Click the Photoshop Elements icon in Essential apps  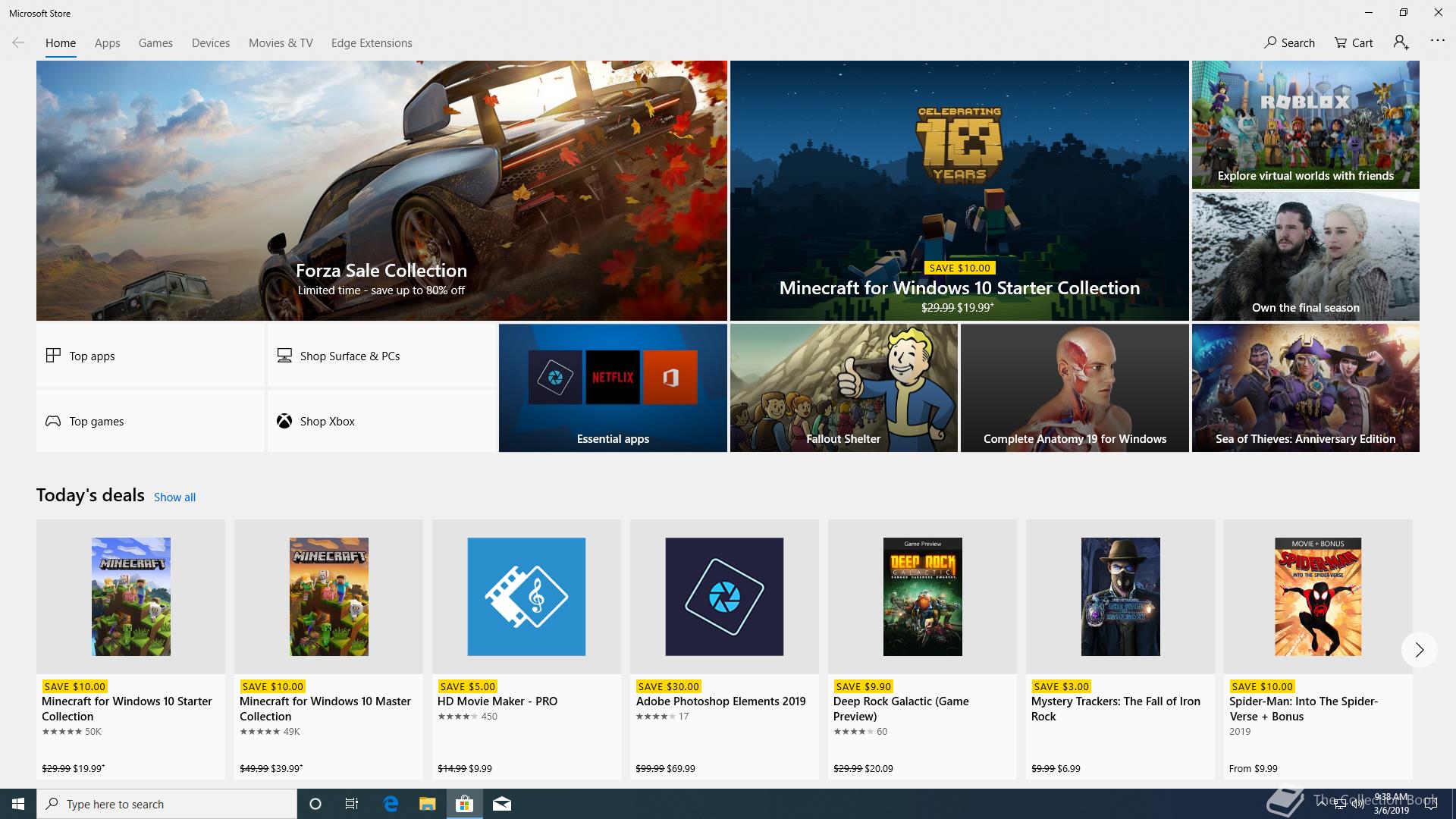(x=555, y=377)
